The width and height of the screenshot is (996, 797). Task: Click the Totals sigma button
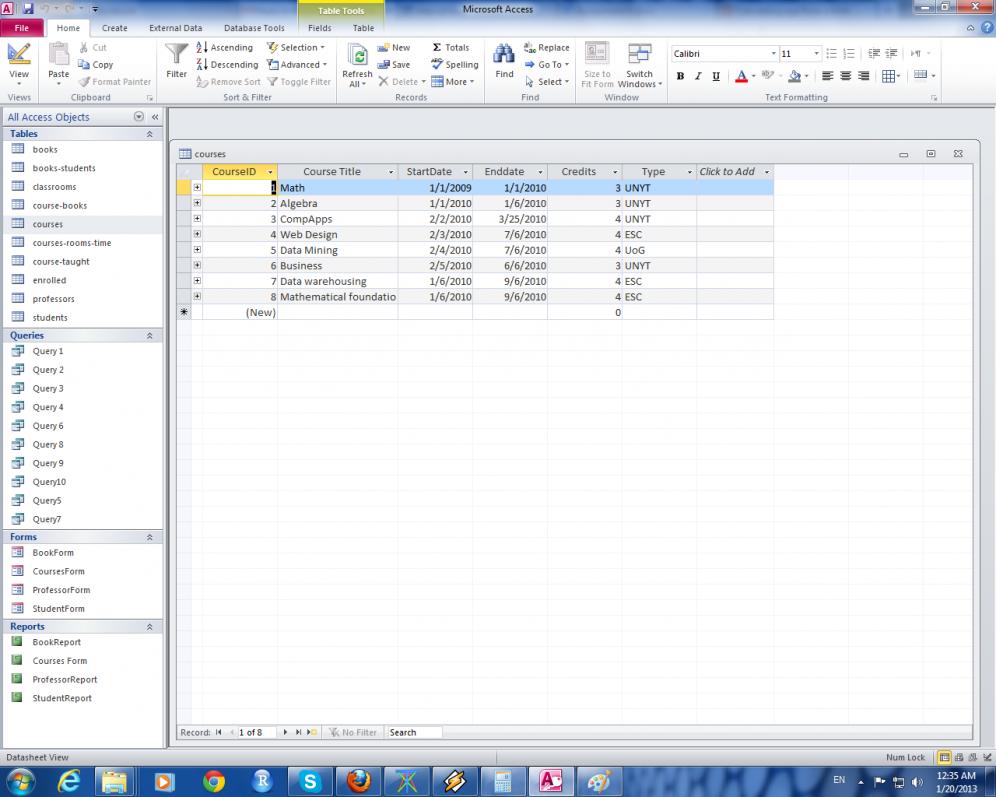pos(450,48)
